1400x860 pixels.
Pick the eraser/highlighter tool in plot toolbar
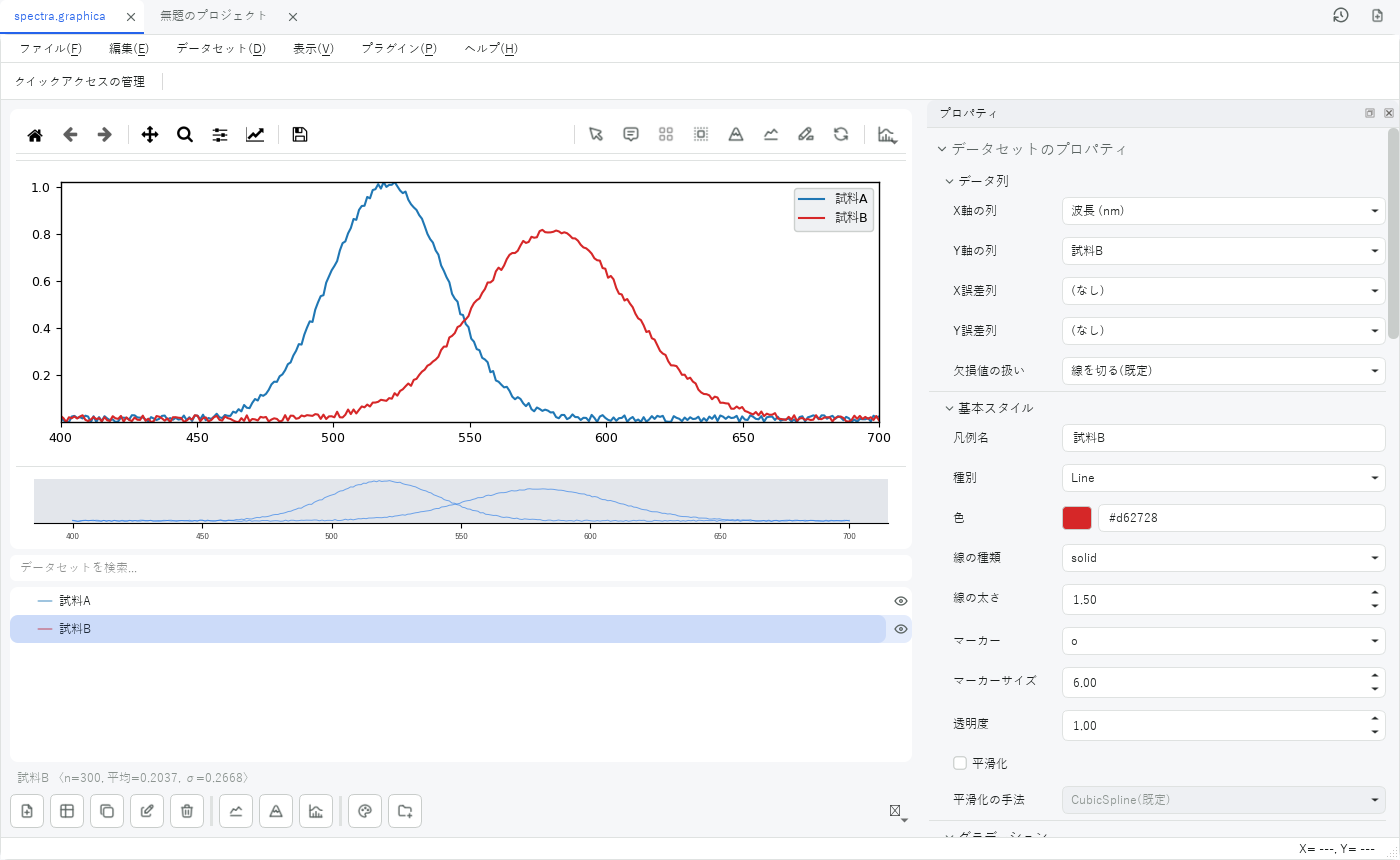[806, 135]
